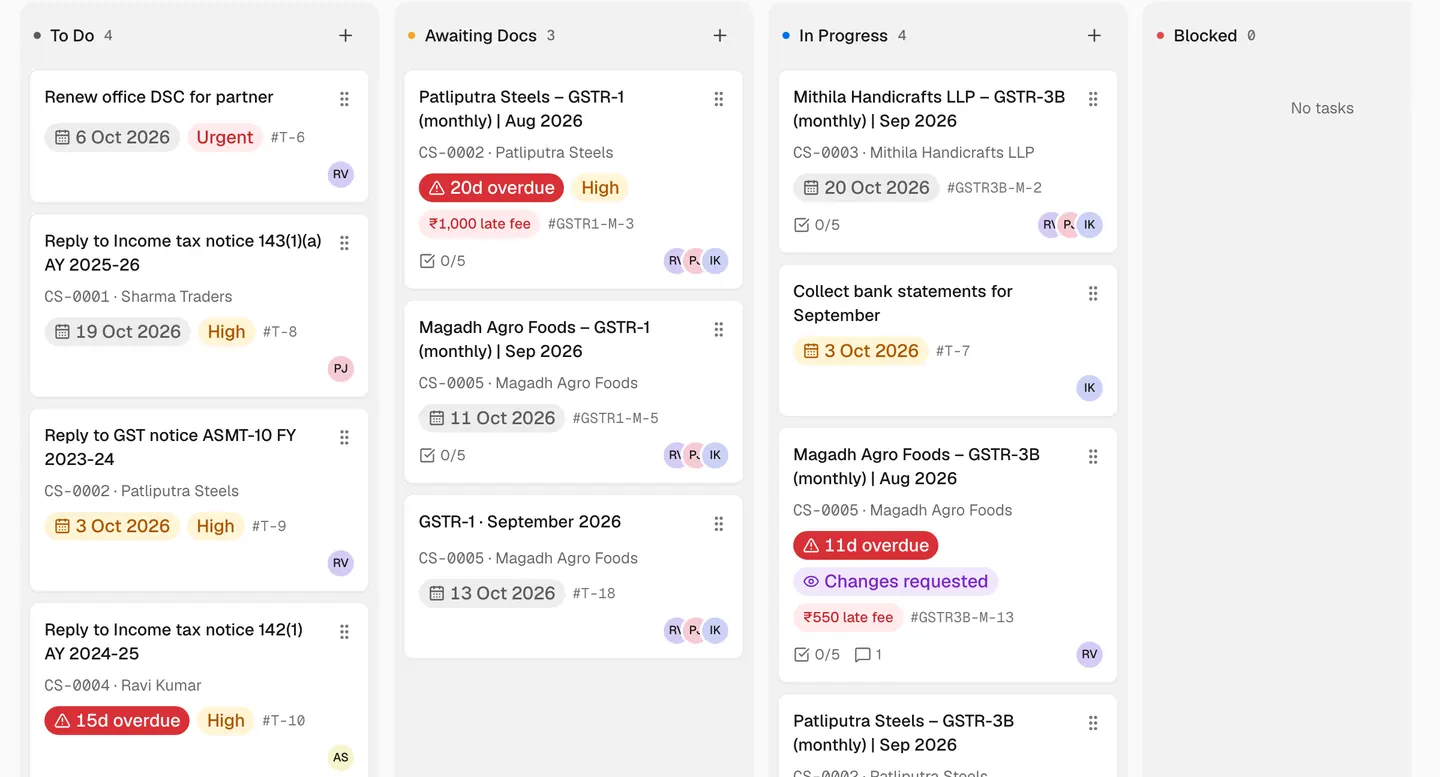The width and height of the screenshot is (1440, 777).
Task: Click the 6 Oct 2026 due date chip
Action: [112, 137]
